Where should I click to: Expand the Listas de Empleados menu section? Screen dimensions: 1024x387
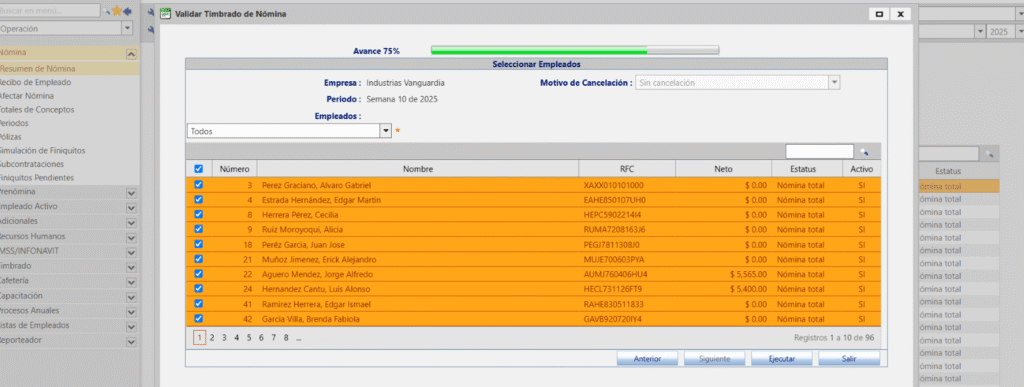131,326
